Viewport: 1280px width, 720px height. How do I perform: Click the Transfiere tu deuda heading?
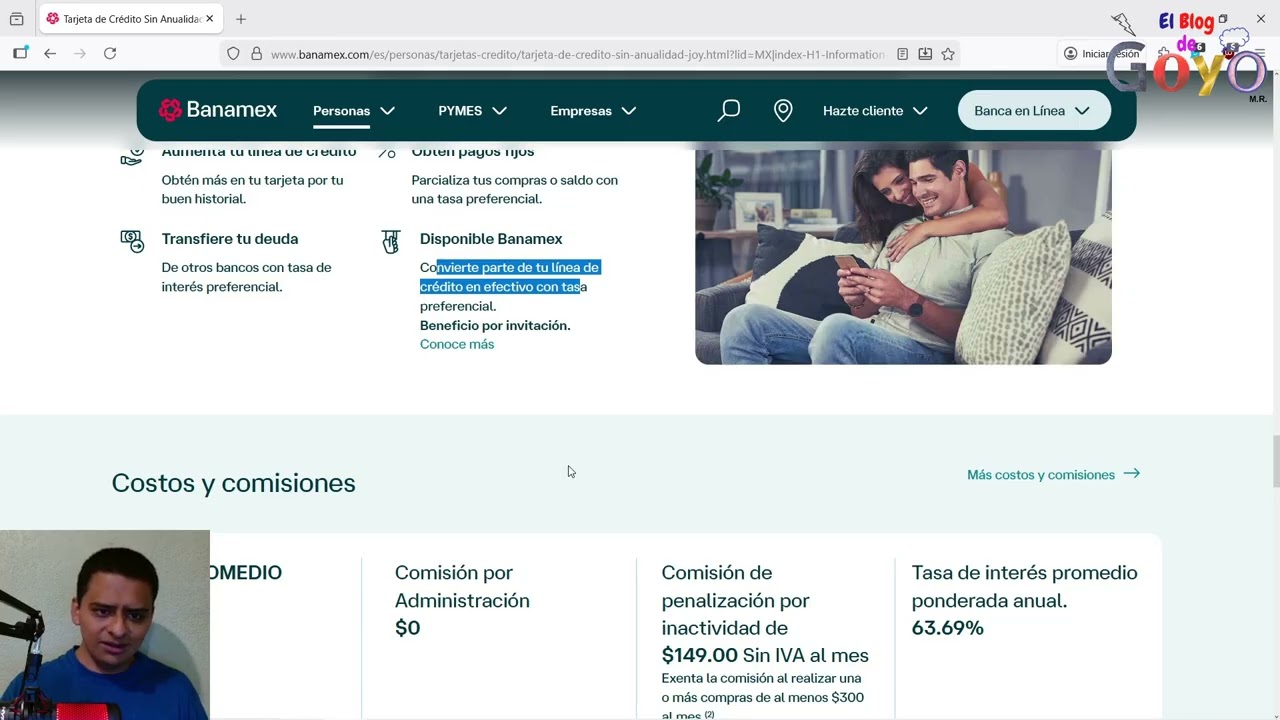(x=230, y=239)
